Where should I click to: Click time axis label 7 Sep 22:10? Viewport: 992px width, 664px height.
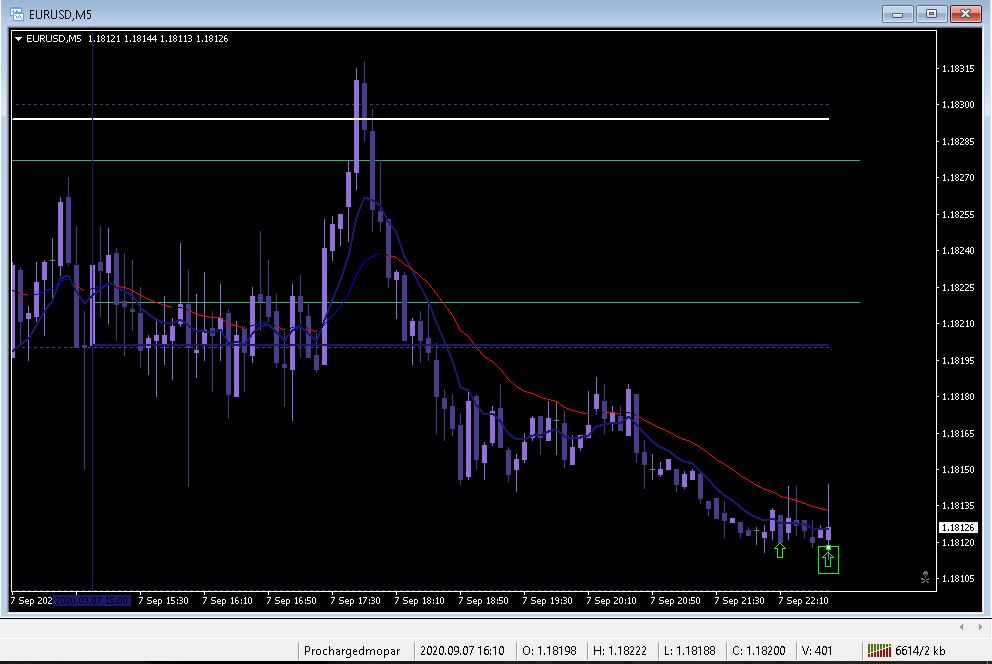pyautogui.click(x=803, y=600)
